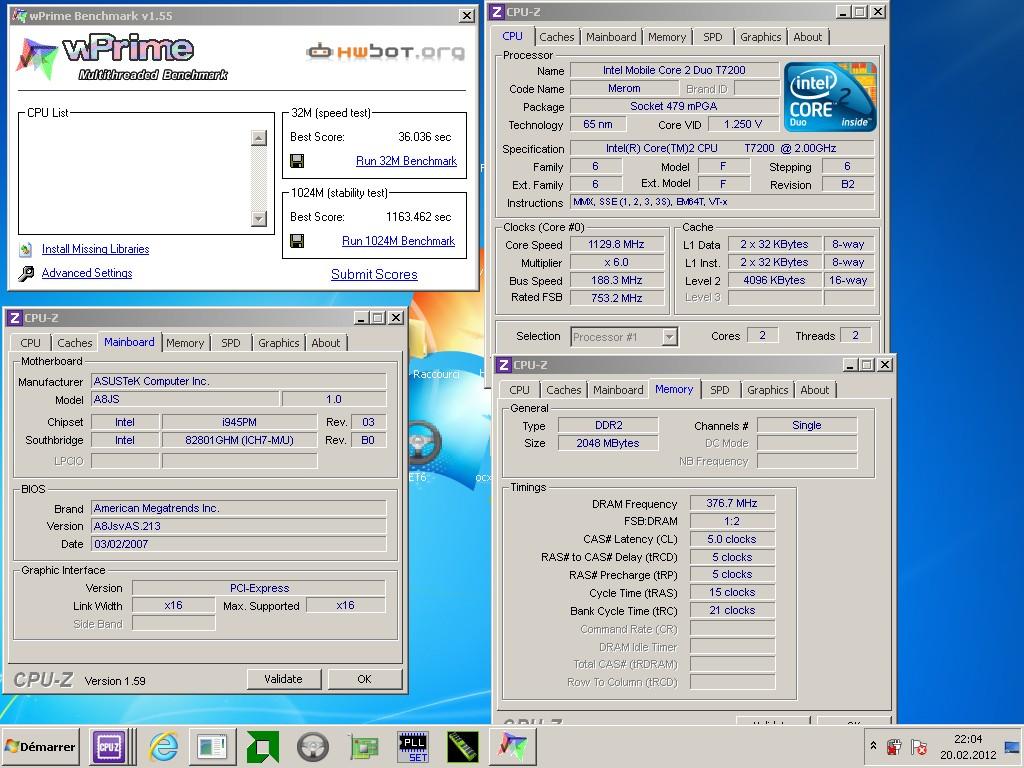This screenshot has height=768, width=1024.
Task: Click the BIOS version A8JsvAS.213 text
Action: pyautogui.click(x=127, y=526)
